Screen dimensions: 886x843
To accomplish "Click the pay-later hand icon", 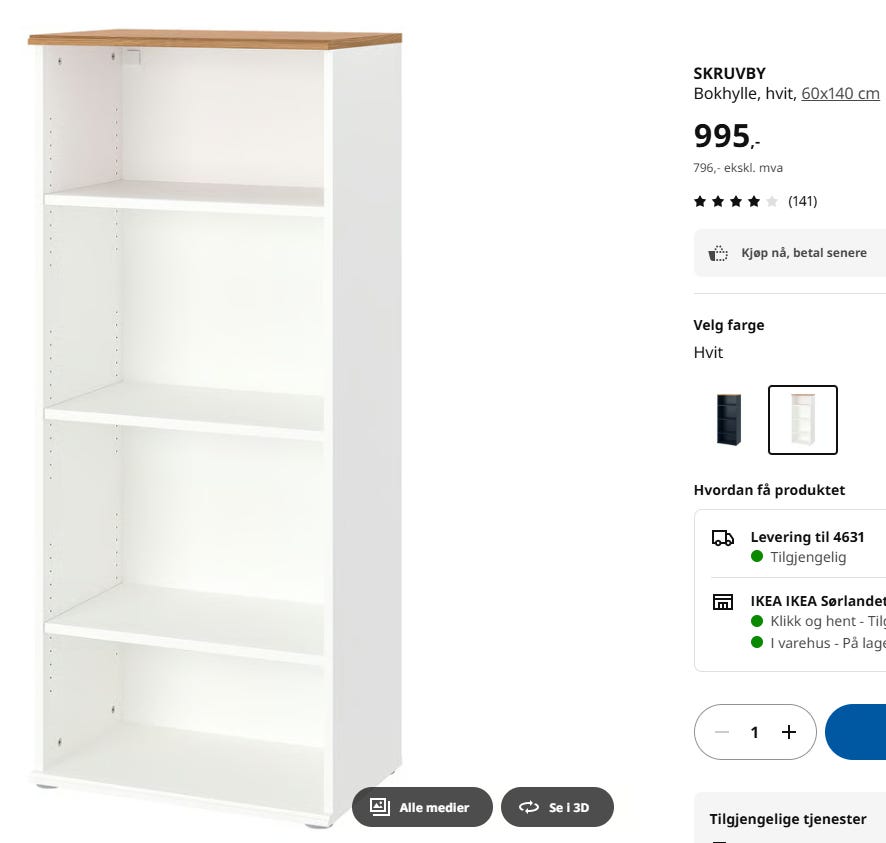I will [718, 253].
